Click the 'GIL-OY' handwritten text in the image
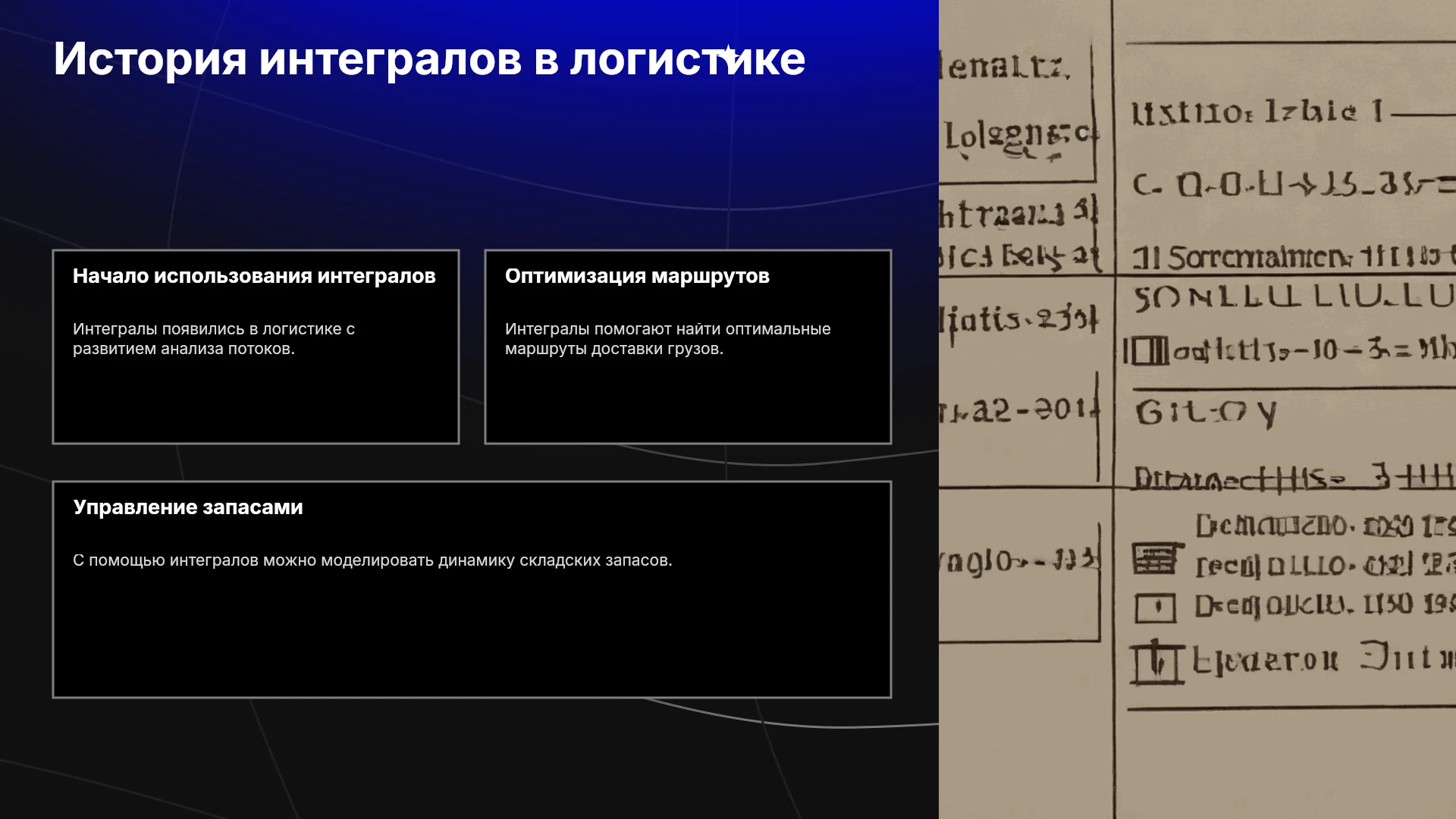1456x819 pixels. pyautogui.click(x=1206, y=413)
